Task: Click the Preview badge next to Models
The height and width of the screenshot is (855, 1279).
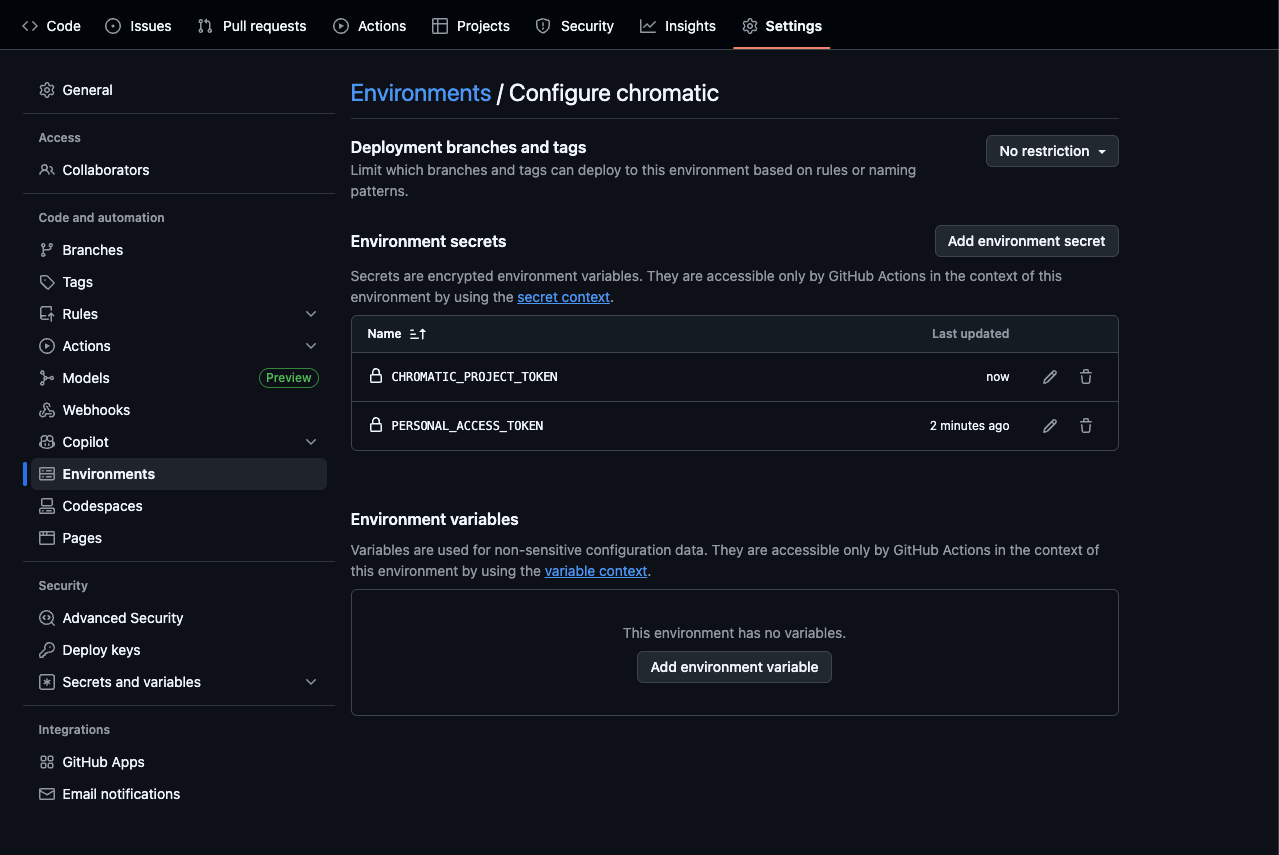Action: point(289,378)
